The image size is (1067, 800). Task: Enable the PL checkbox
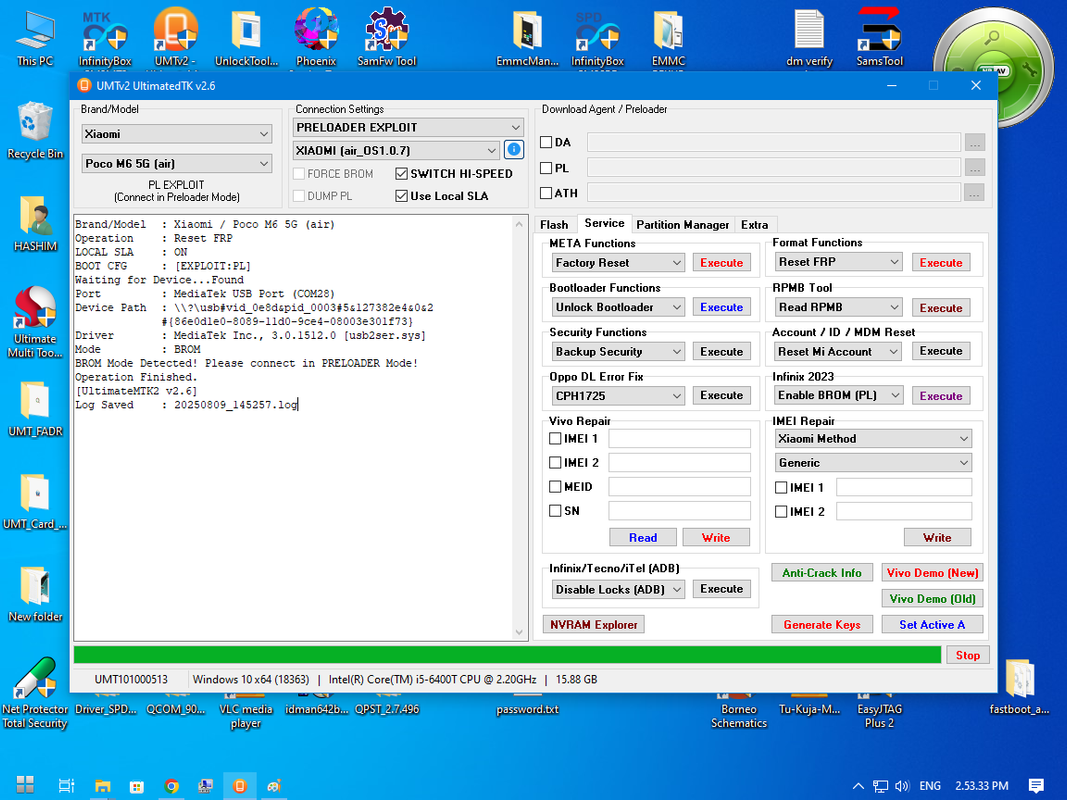coord(546,167)
